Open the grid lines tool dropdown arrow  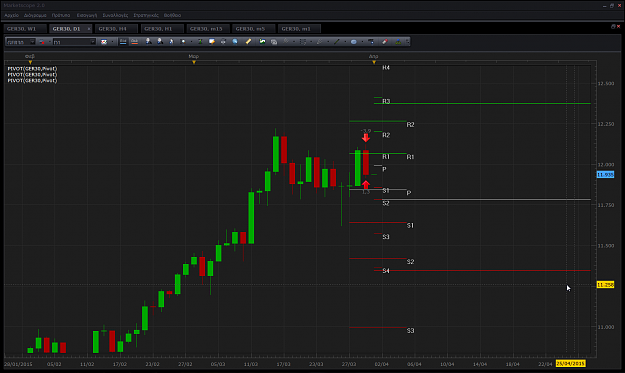(311, 41)
